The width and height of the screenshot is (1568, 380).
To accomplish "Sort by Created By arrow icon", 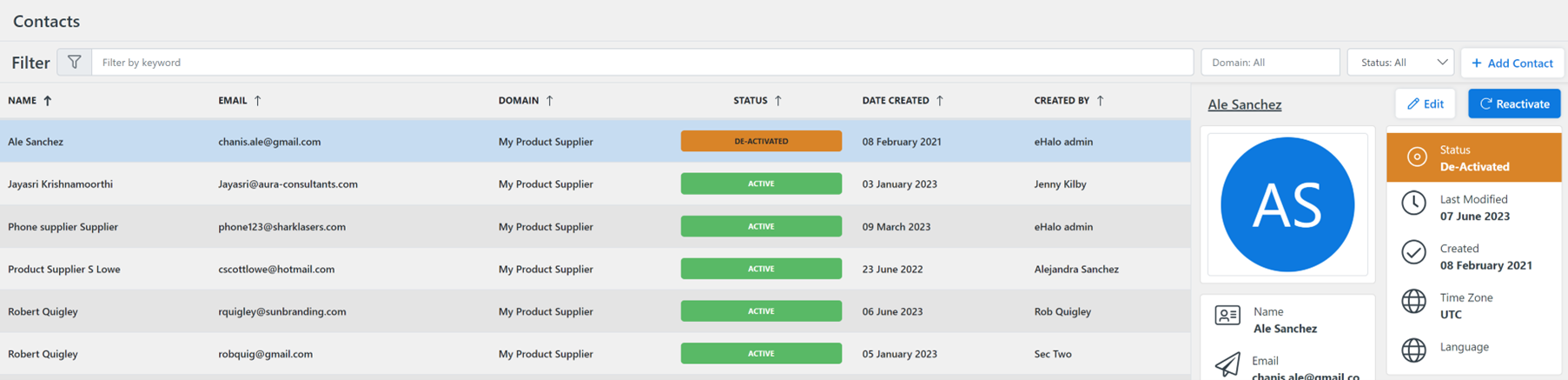I will (x=1100, y=101).
